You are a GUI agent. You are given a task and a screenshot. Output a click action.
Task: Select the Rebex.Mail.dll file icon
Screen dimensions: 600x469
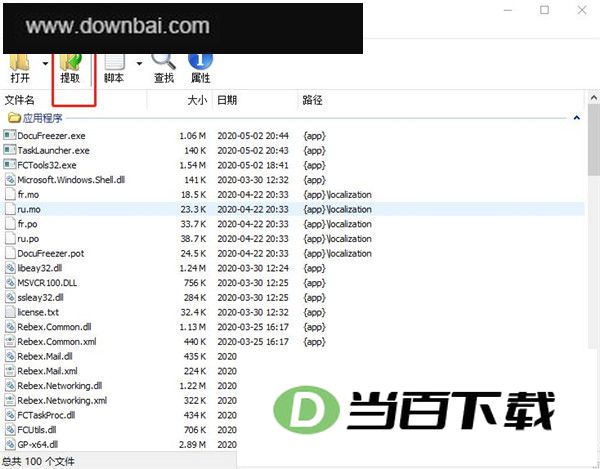10,356
